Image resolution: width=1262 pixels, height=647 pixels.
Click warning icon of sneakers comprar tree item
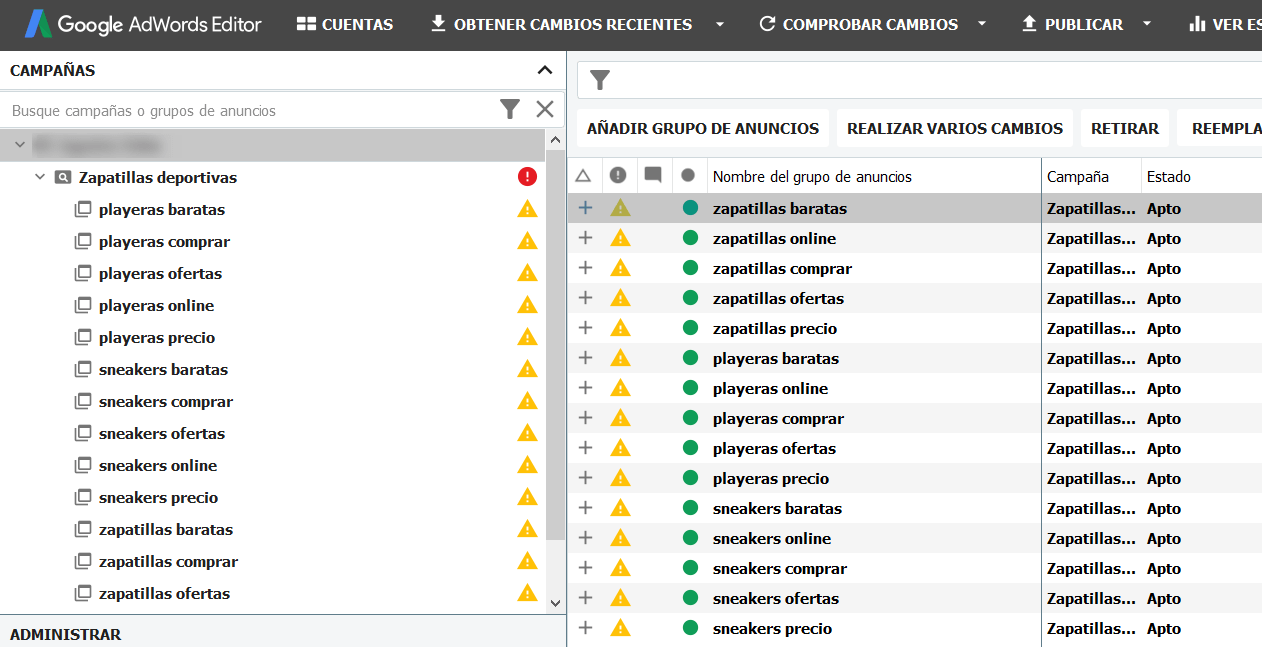(528, 401)
